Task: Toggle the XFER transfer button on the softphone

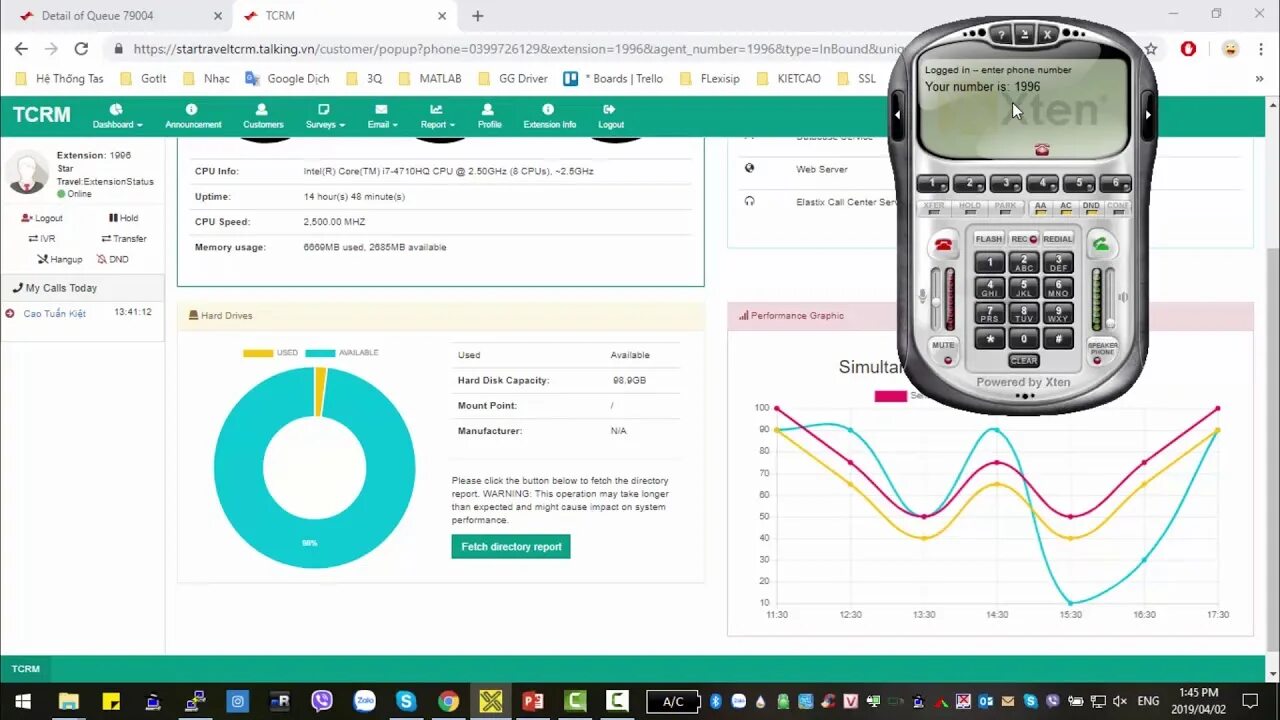Action: 933,207
